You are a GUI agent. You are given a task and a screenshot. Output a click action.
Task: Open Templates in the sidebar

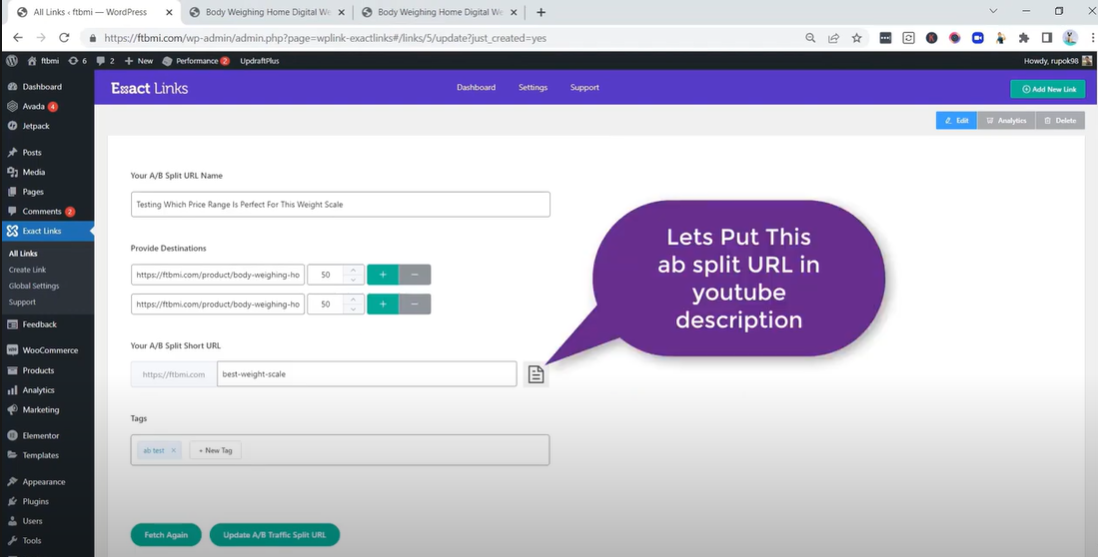click(x=40, y=455)
